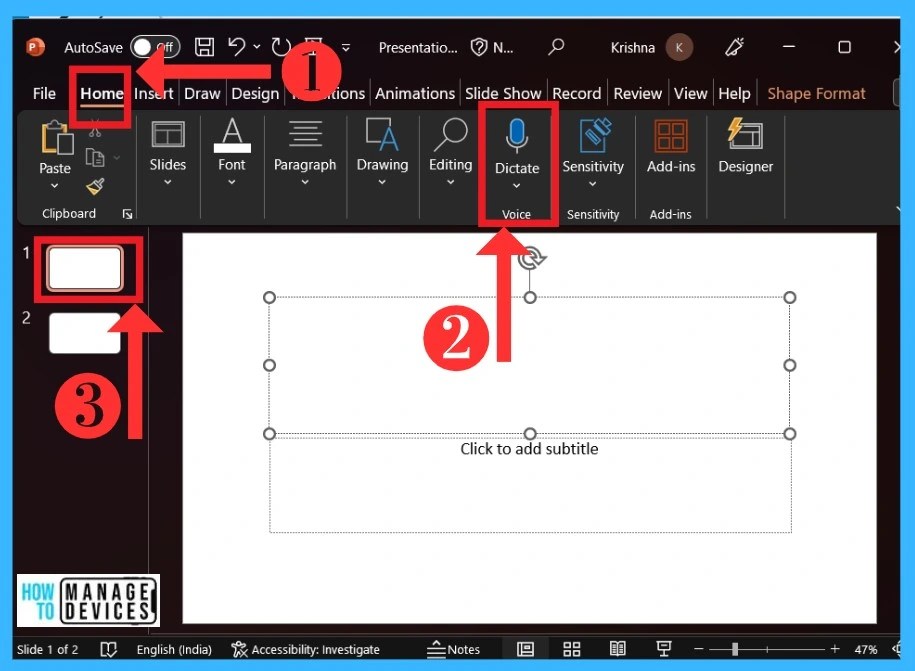The image size is (915, 671).
Task: Expand the Dictate dropdown arrow
Action: point(517,184)
